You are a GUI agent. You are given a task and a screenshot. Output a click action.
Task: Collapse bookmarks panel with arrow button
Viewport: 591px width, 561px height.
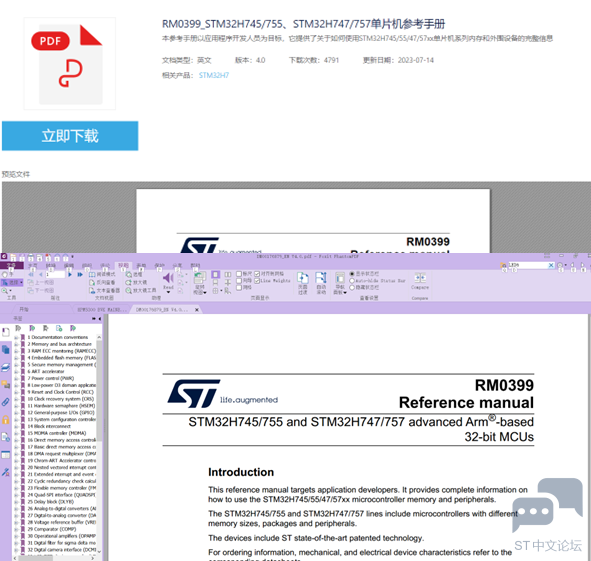coord(100,319)
